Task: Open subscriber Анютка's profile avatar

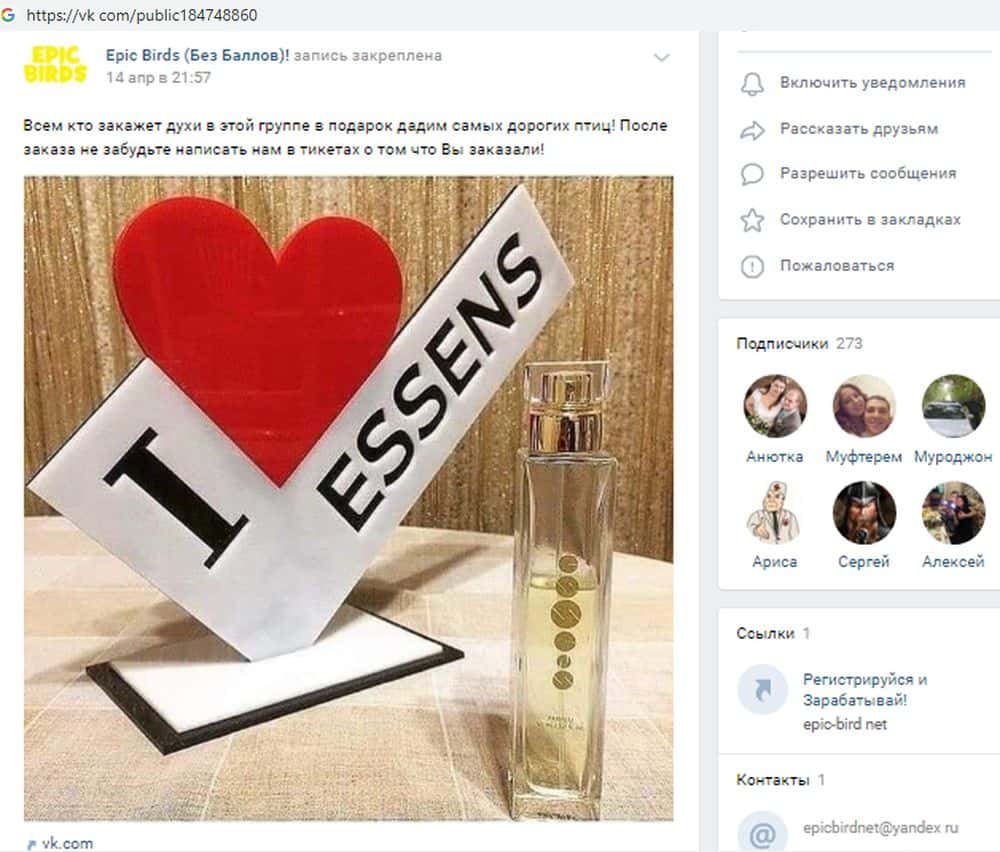Action: tap(775, 406)
